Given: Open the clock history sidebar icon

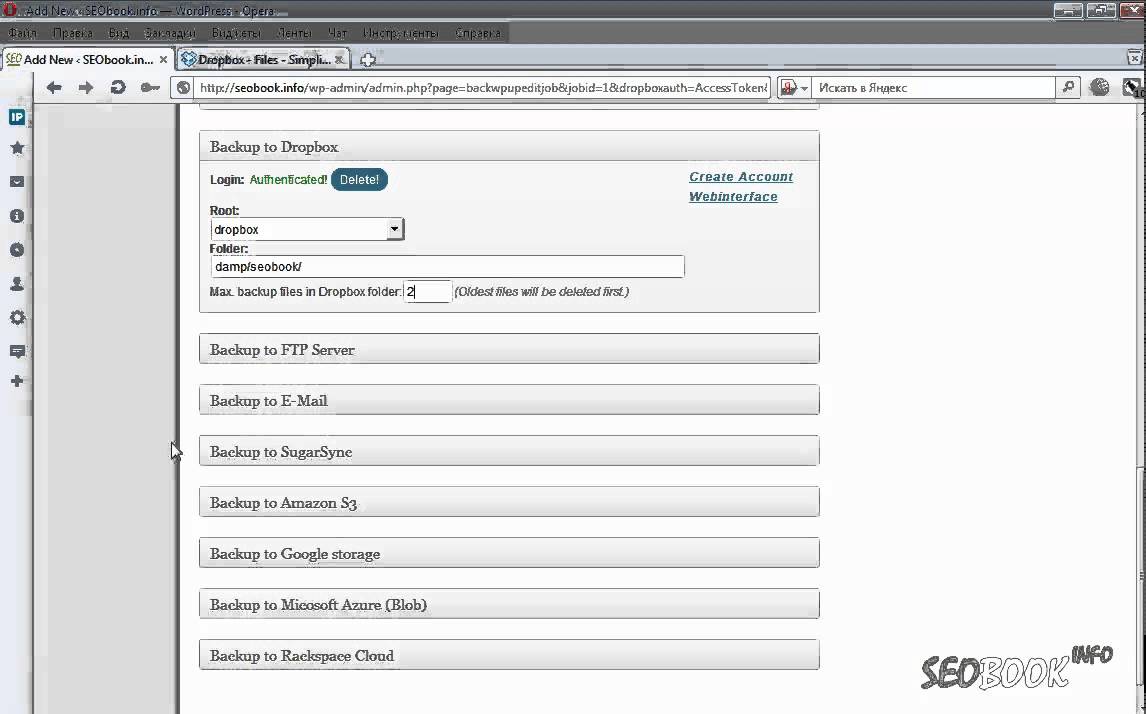Looking at the screenshot, I should point(17,250).
